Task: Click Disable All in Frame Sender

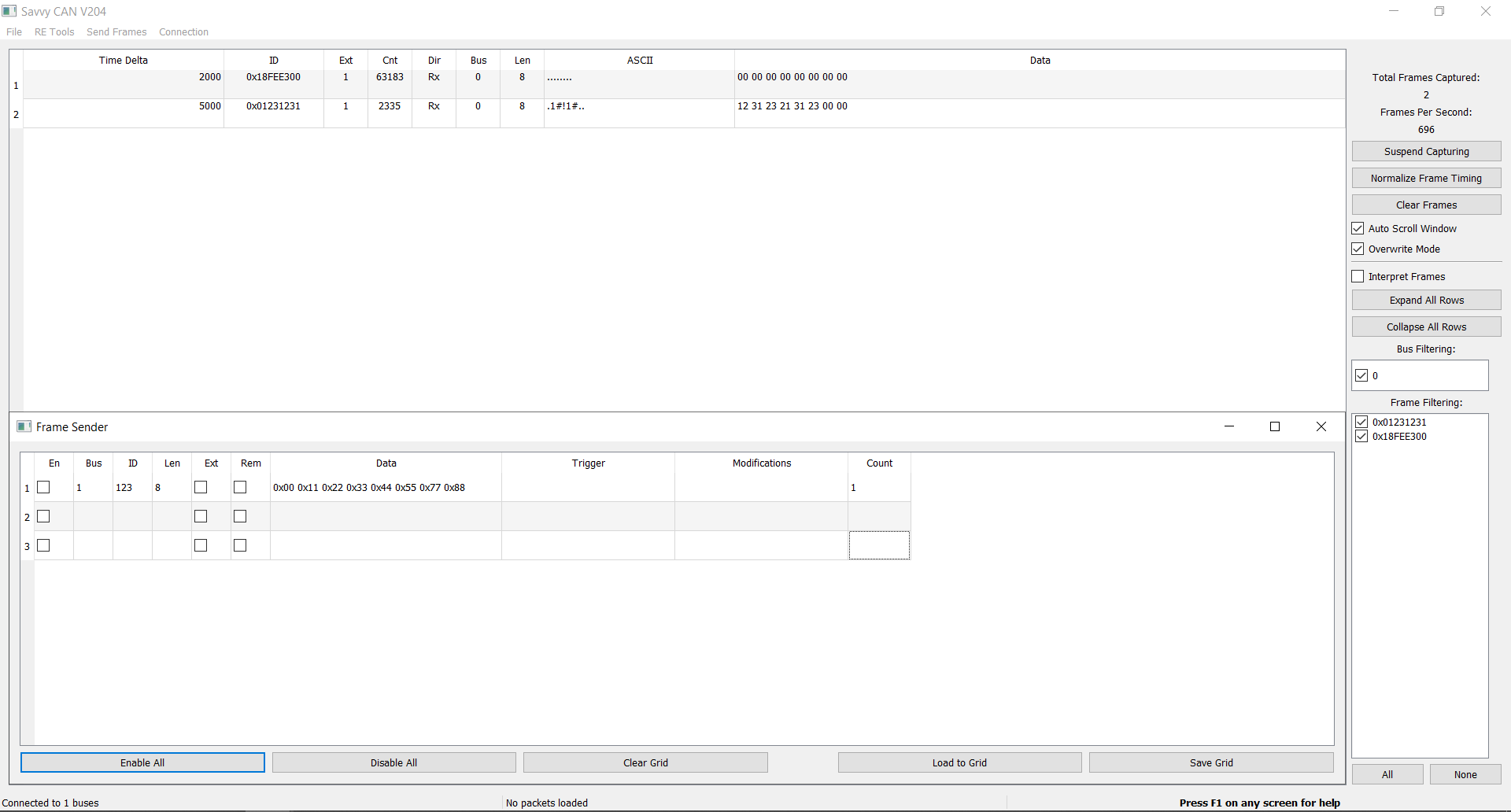Action: pyautogui.click(x=393, y=762)
